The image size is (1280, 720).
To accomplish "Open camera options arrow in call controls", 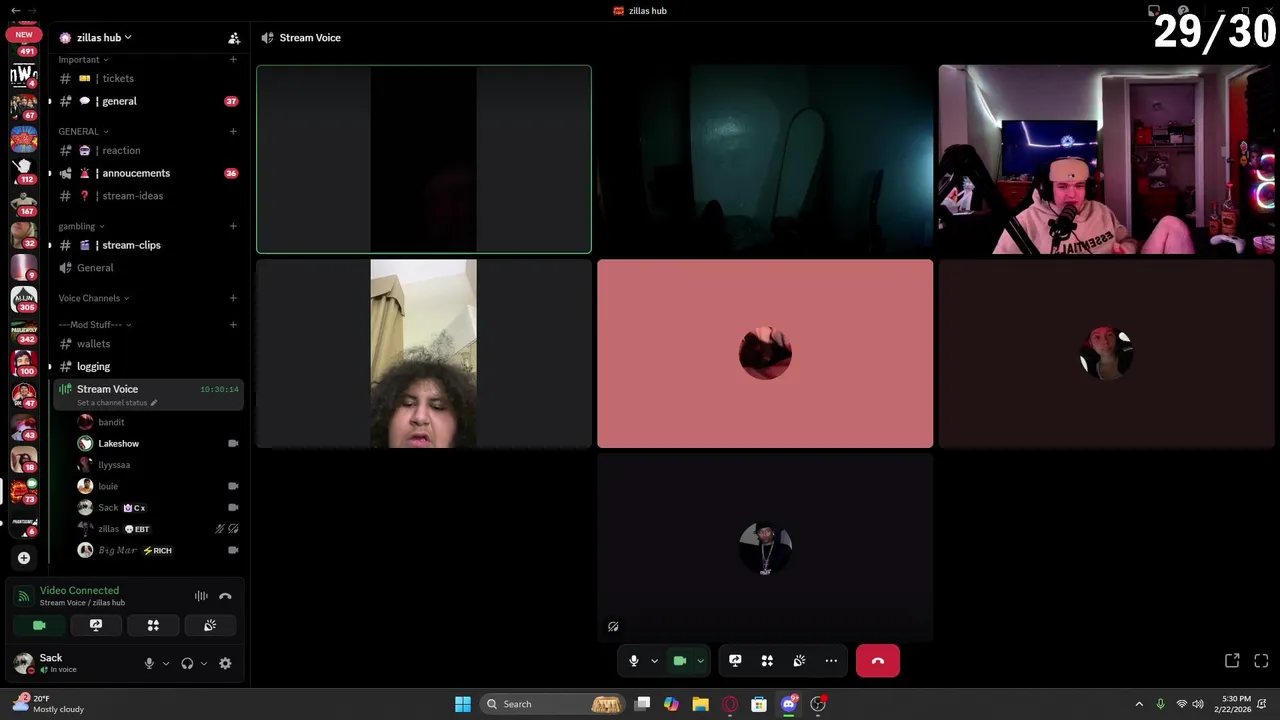I will point(700,661).
